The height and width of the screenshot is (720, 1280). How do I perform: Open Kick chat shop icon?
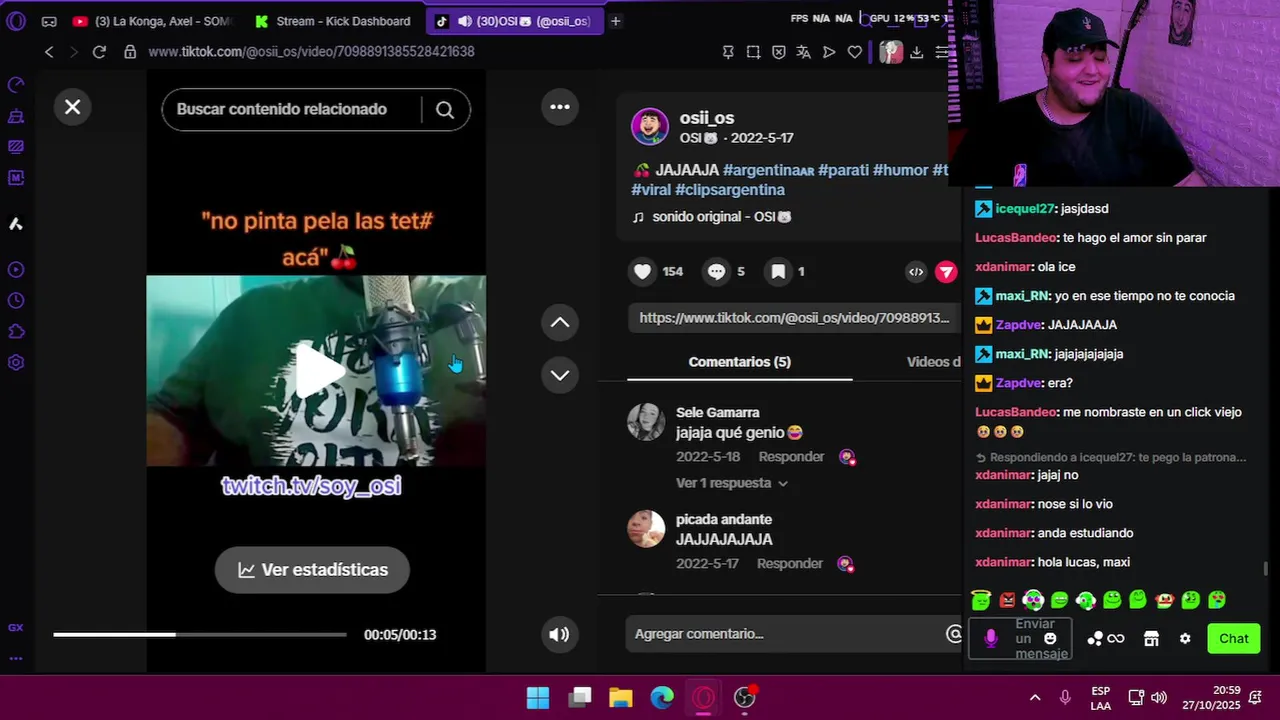coord(1151,639)
